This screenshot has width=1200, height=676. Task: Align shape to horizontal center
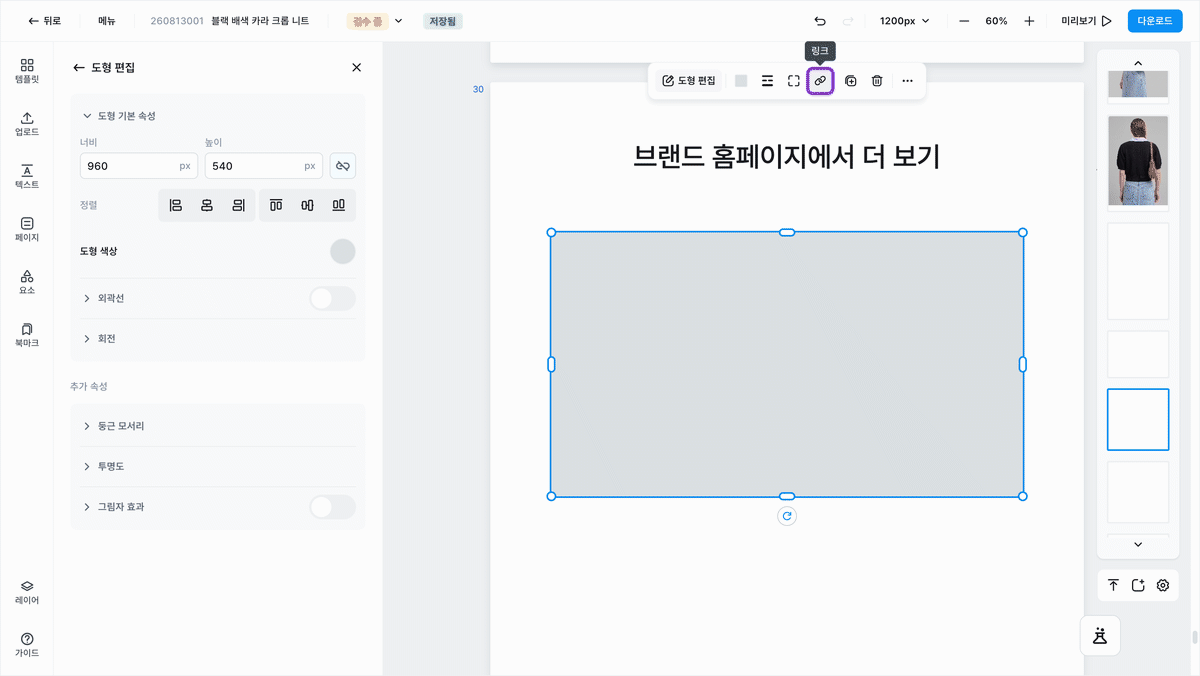[207, 205]
